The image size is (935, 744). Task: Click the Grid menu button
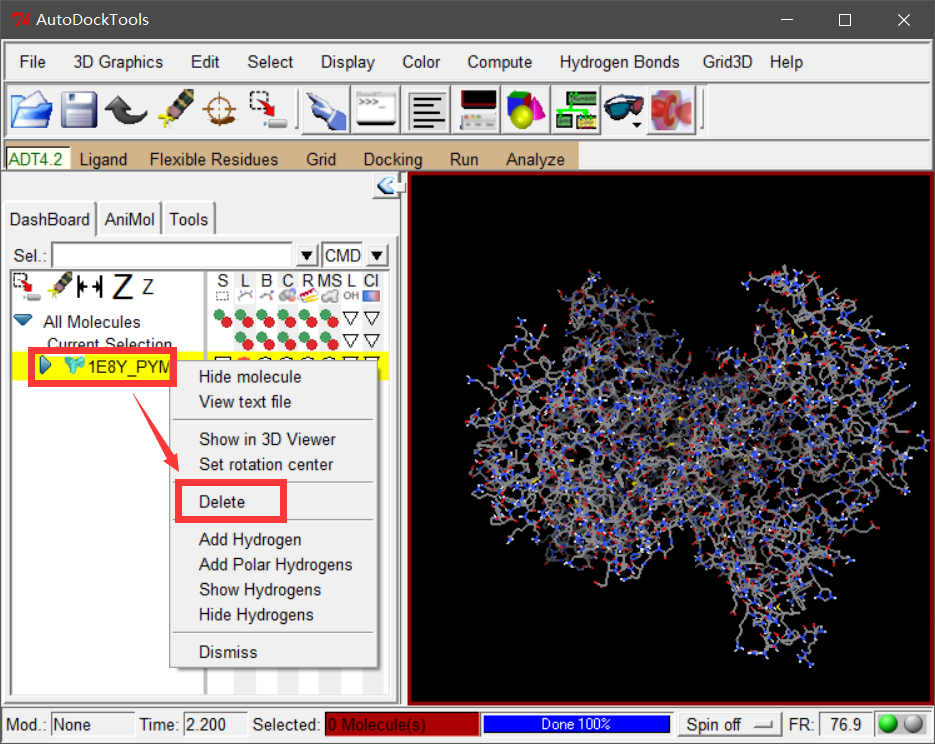point(321,159)
